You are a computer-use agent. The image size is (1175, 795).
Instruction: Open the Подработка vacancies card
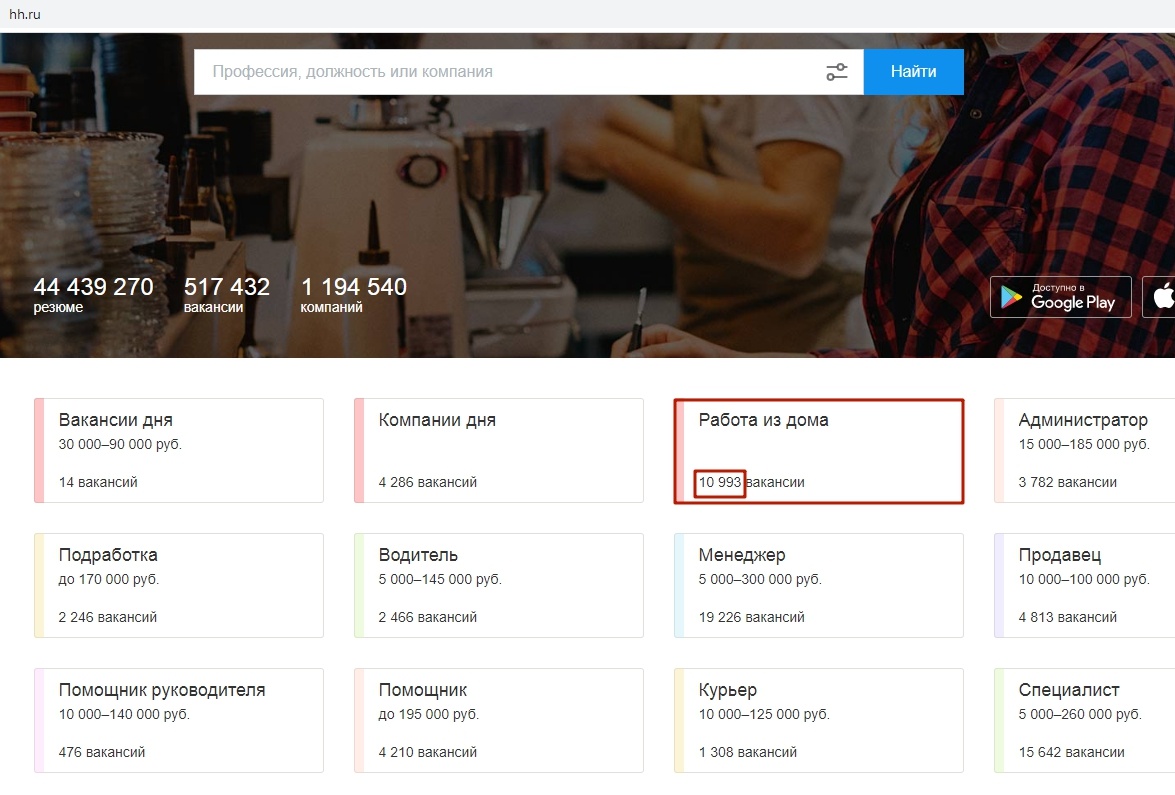[x=179, y=585]
